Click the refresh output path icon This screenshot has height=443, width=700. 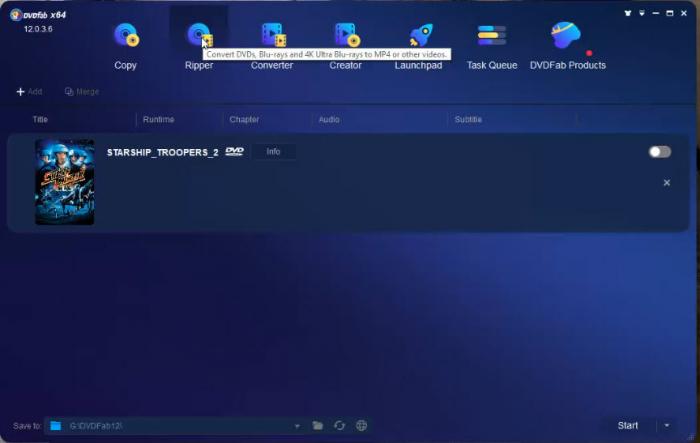pos(340,426)
